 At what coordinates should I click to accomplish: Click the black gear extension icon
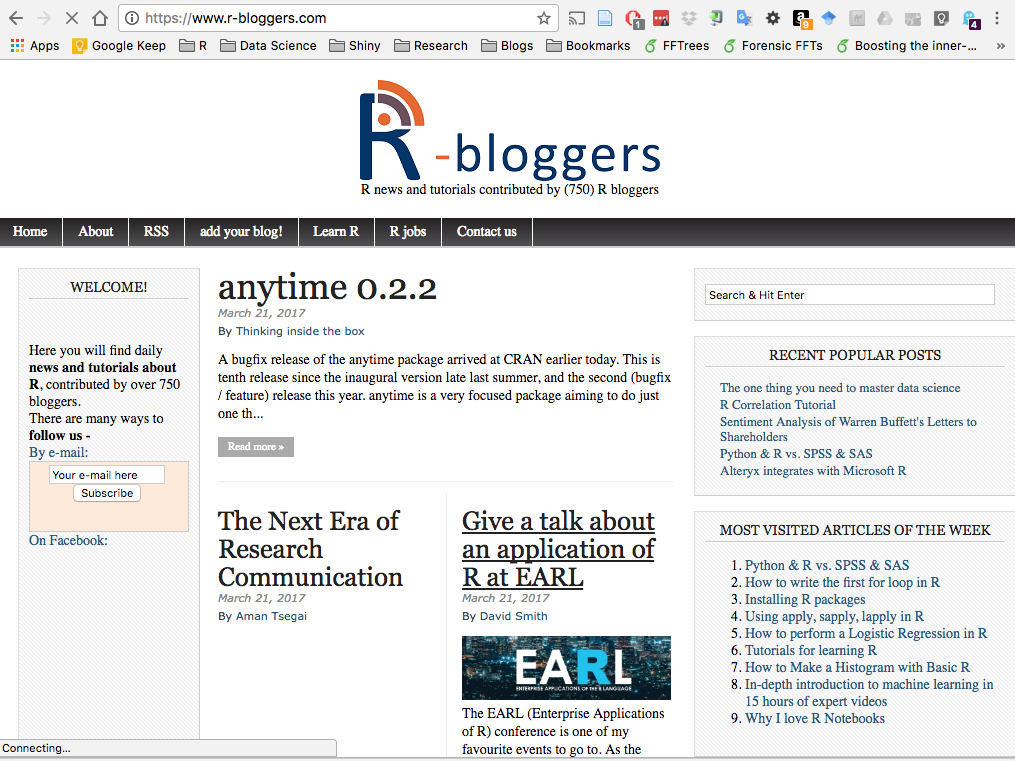click(773, 18)
